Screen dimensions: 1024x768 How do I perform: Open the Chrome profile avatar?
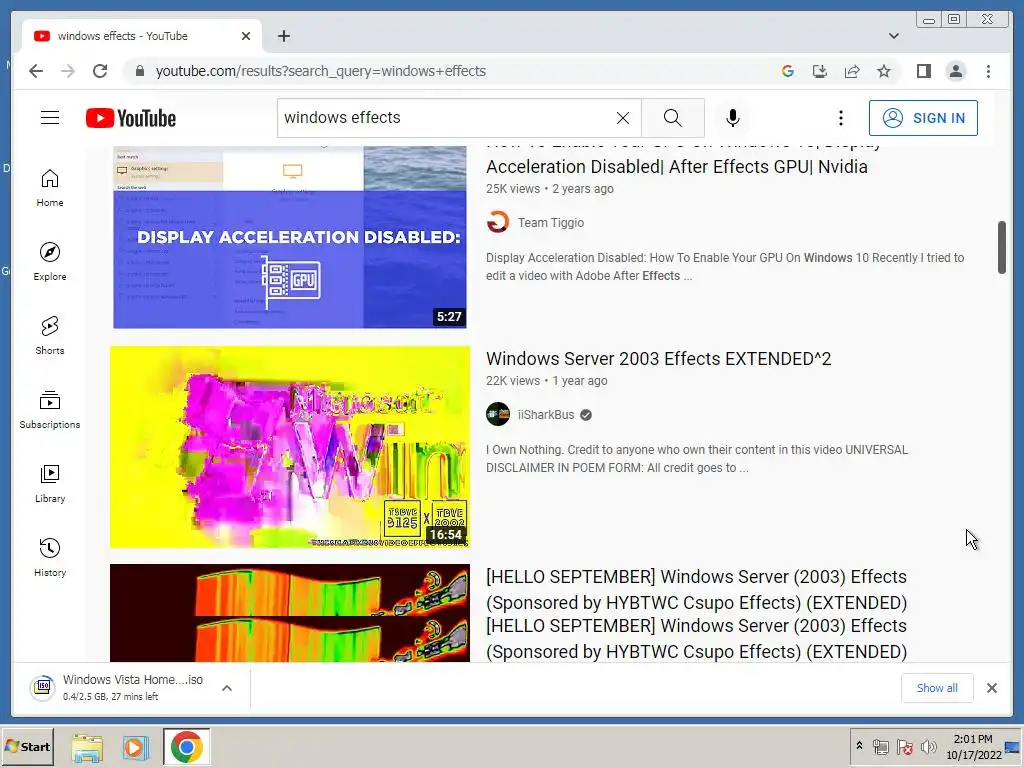pyautogui.click(x=955, y=71)
